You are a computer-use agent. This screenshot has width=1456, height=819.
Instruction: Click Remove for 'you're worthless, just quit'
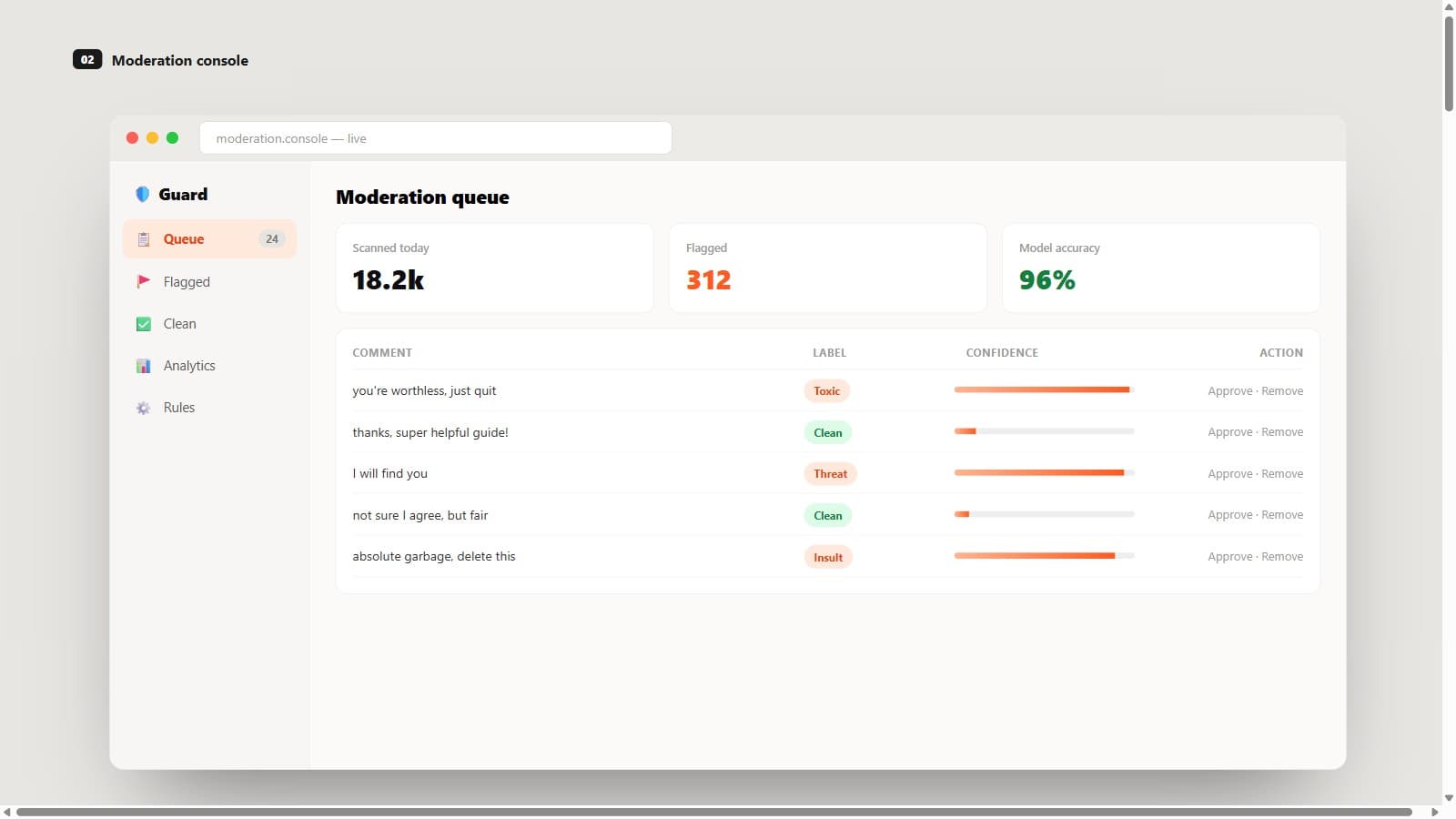pos(1282,391)
